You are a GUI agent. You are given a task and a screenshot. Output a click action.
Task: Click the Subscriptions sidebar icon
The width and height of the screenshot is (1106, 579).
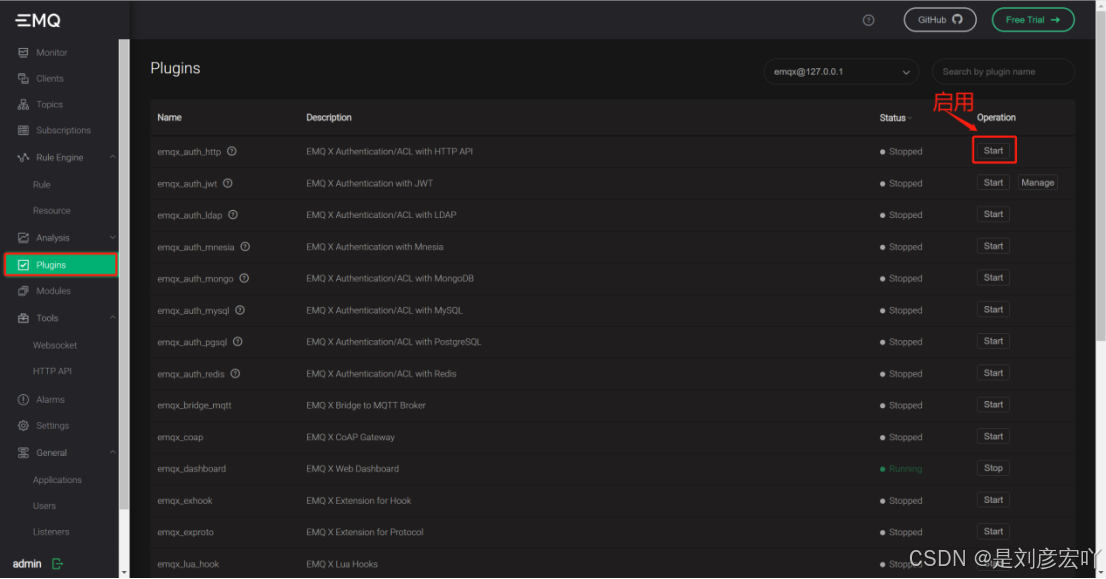click(23, 130)
